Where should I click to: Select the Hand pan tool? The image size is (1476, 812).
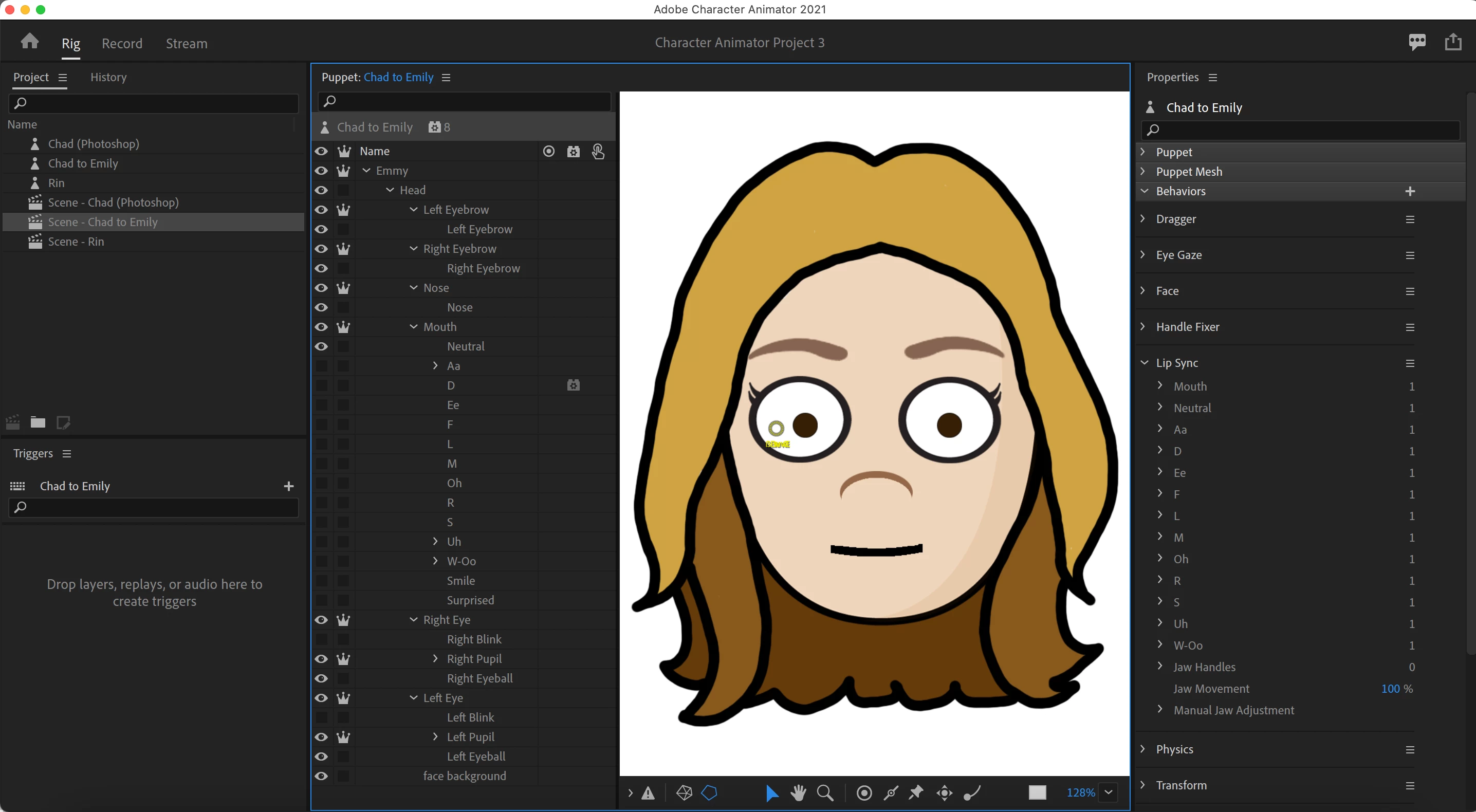click(798, 792)
